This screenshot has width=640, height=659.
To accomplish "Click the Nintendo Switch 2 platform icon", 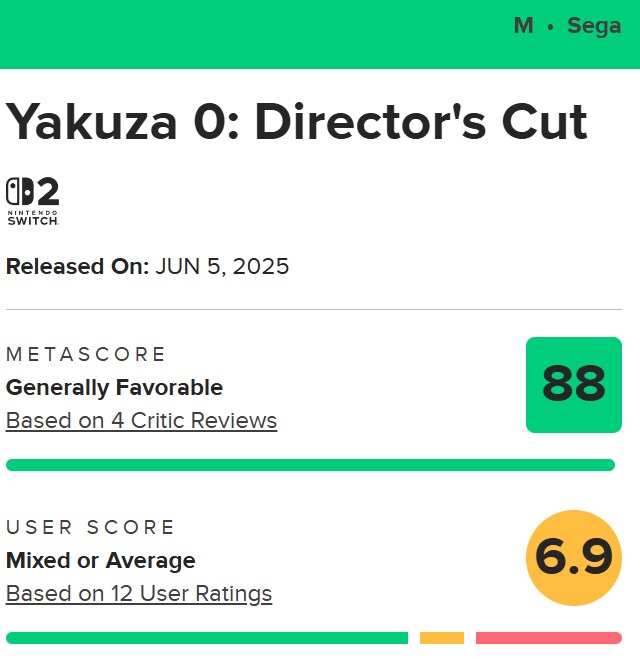I will (x=33, y=201).
